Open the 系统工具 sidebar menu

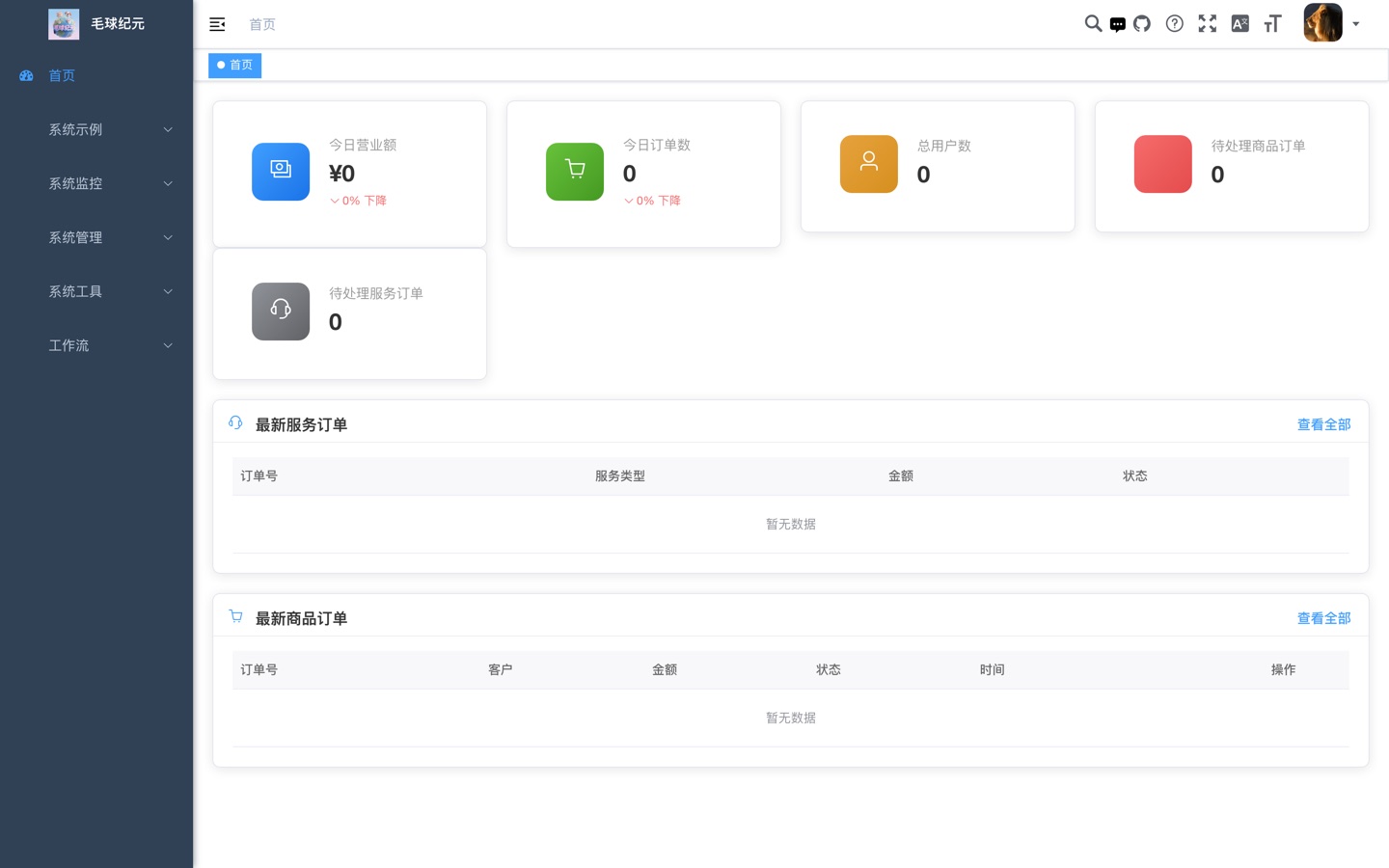point(96,291)
